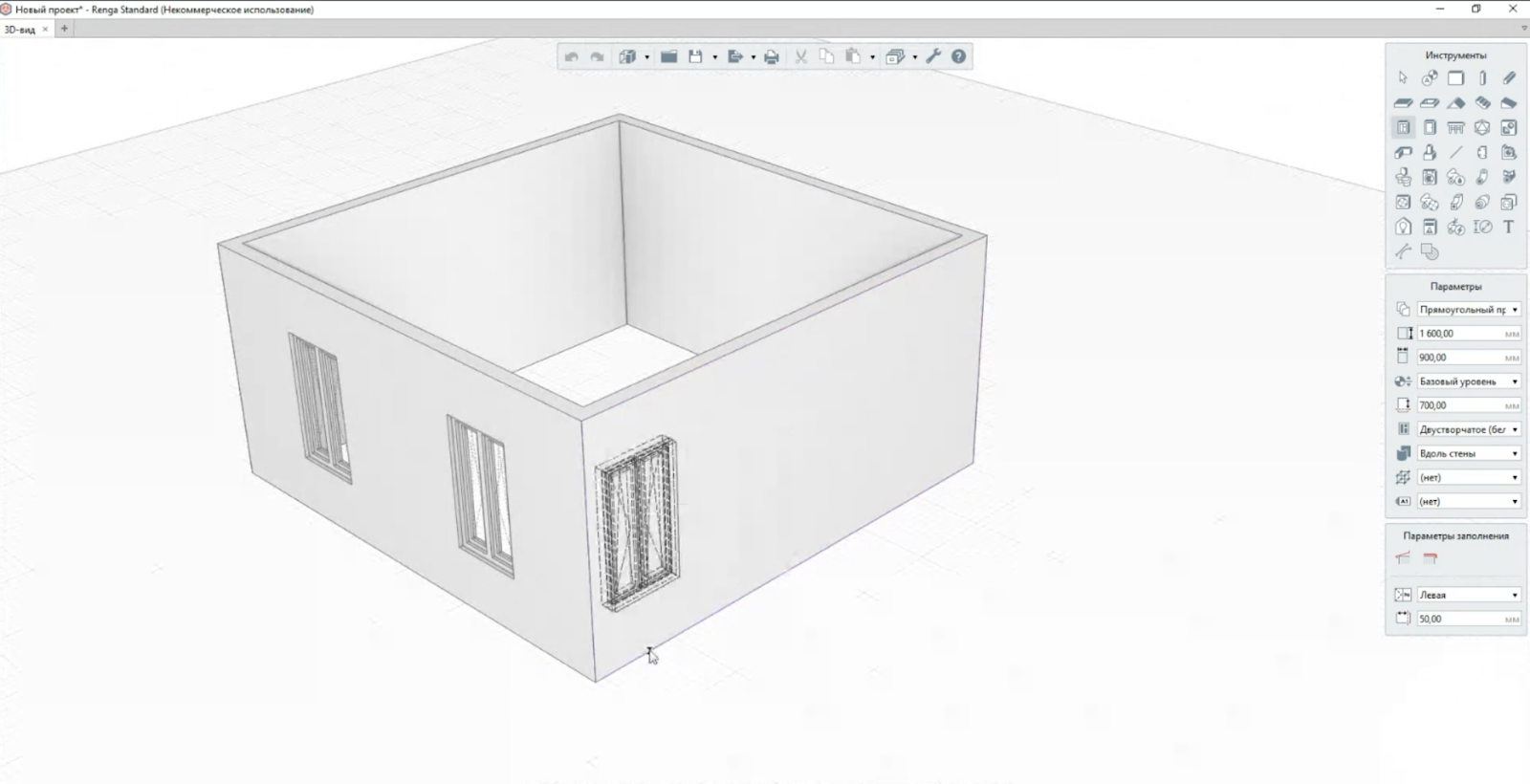Screen dimensions: 1530x784
Task: Open the Прямоугольный shape dropdown
Action: tap(1469, 310)
